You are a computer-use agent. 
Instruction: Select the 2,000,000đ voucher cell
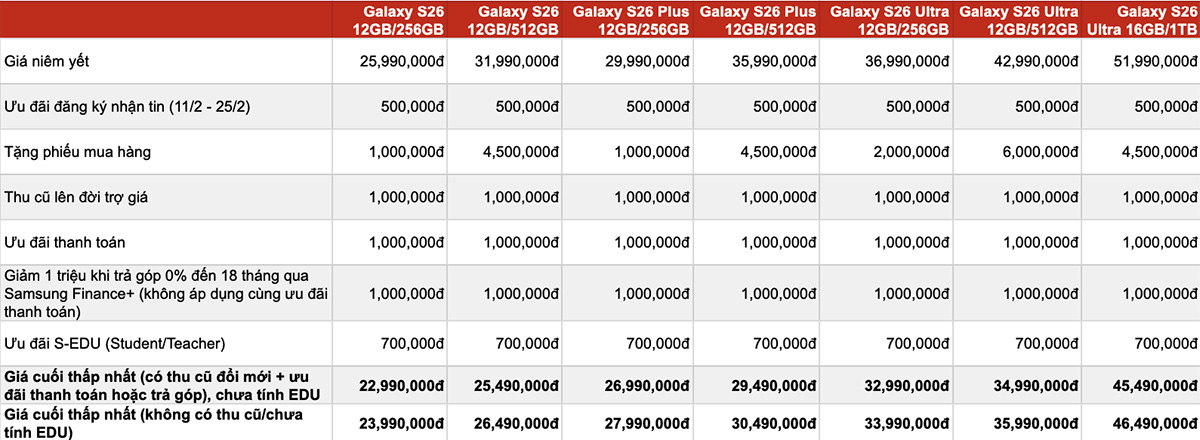[904, 151]
